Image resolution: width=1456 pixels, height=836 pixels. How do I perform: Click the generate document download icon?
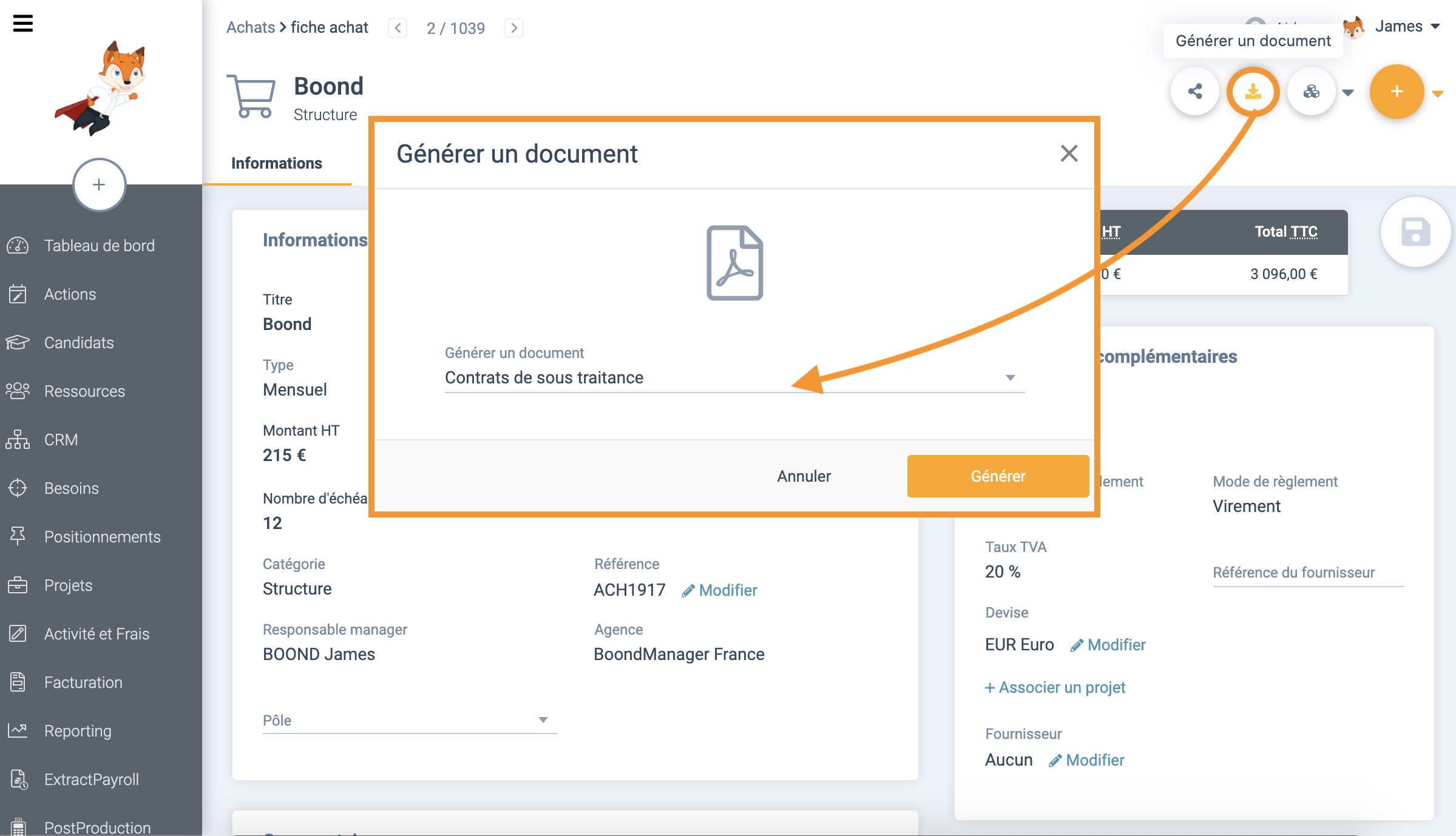[1253, 92]
